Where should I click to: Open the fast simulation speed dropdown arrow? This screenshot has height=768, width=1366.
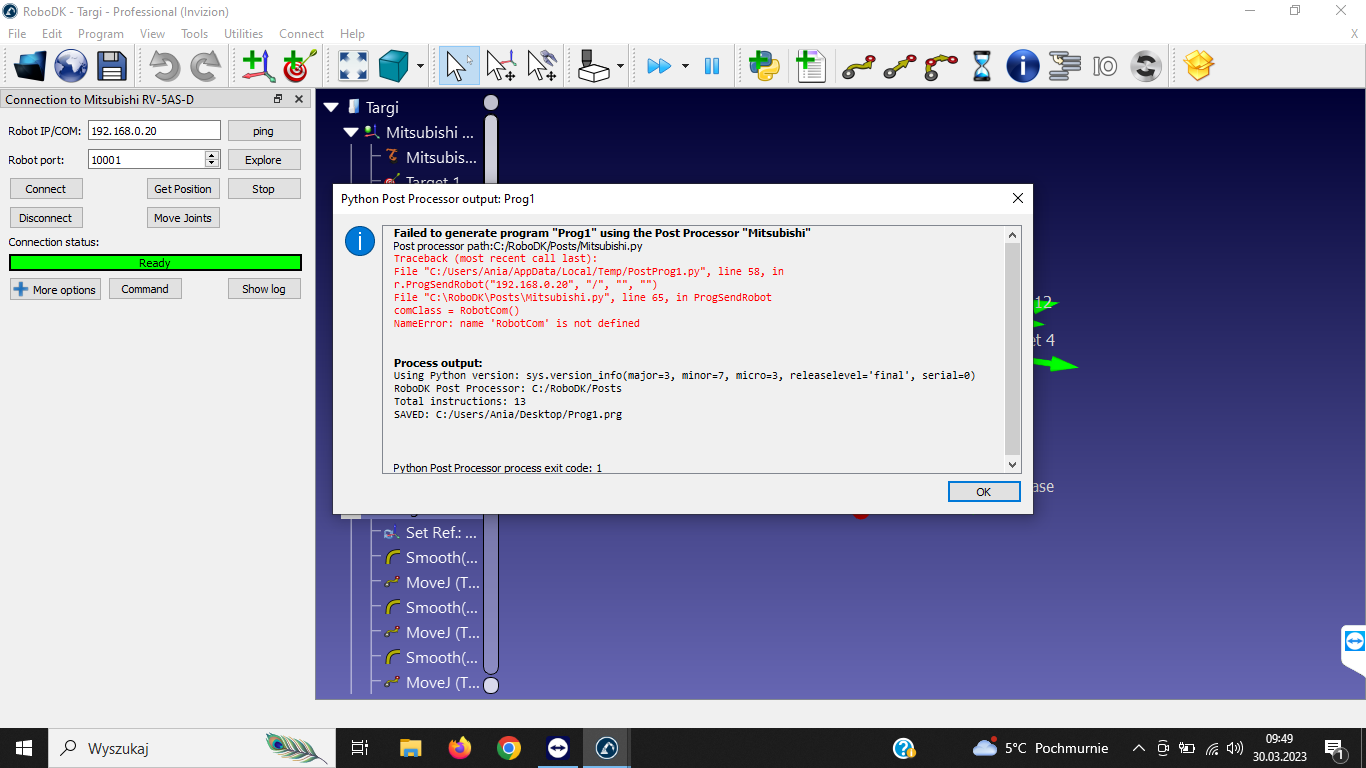[x=685, y=67]
